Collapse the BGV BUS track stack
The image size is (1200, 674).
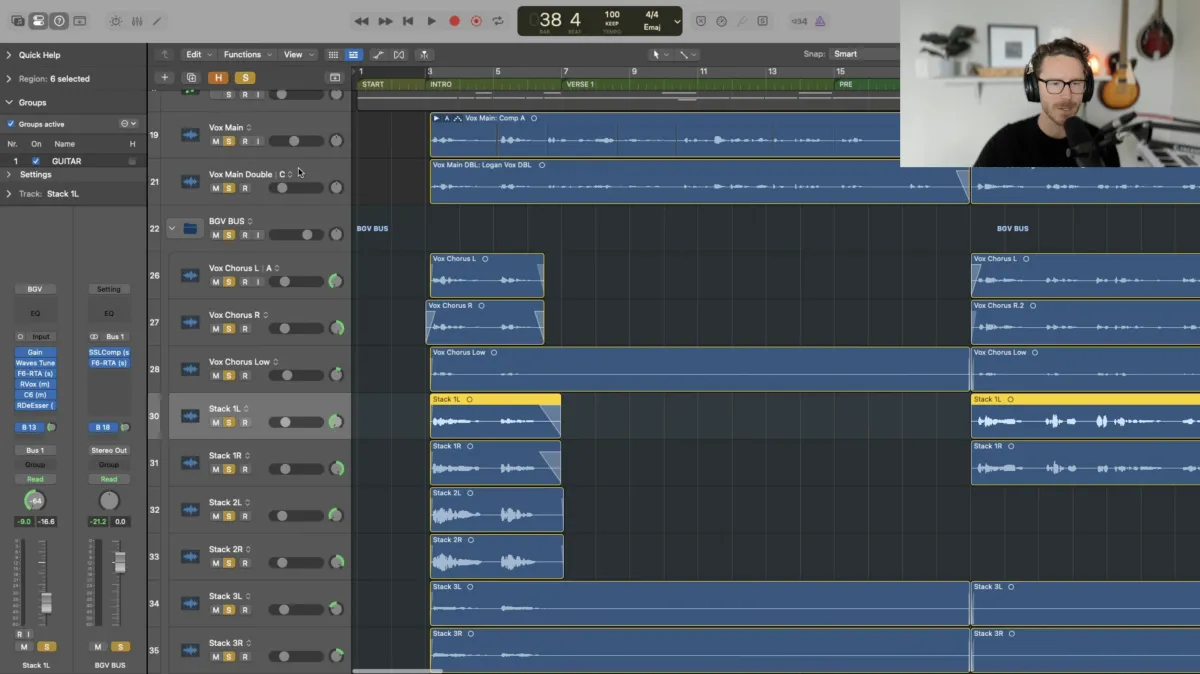coord(171,229)
